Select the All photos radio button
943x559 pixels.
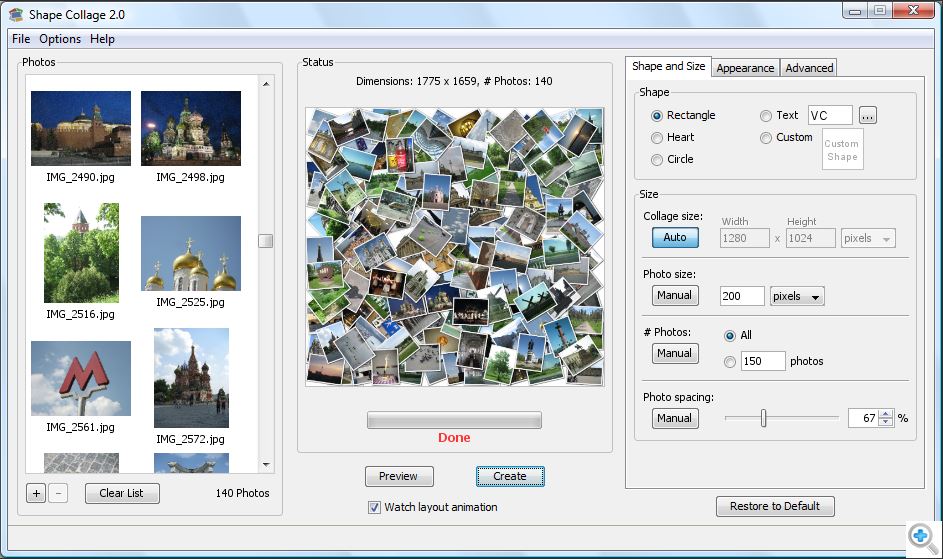[x=730, y=336]
